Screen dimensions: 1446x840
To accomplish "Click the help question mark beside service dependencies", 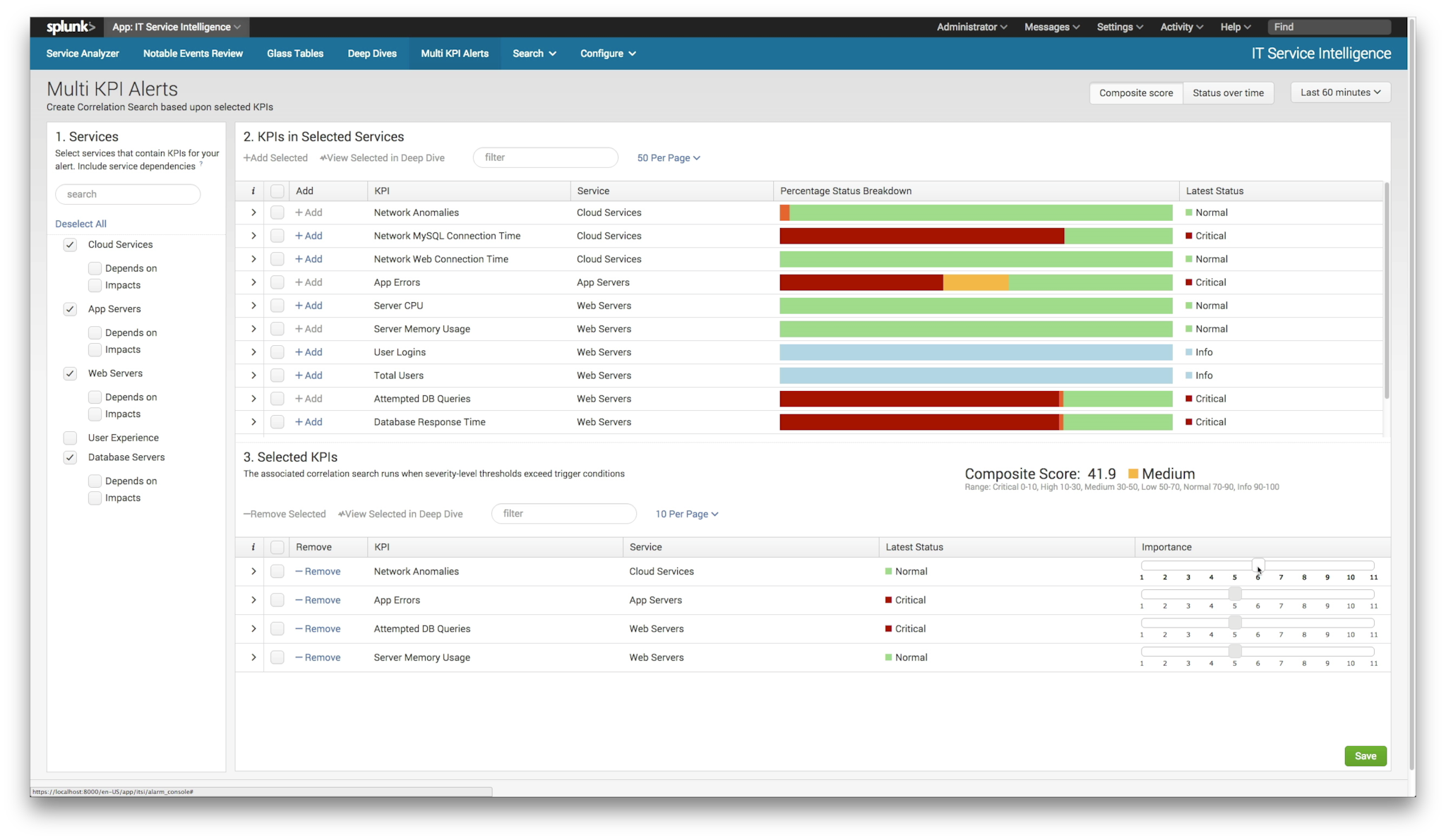I will coord(201,164).
